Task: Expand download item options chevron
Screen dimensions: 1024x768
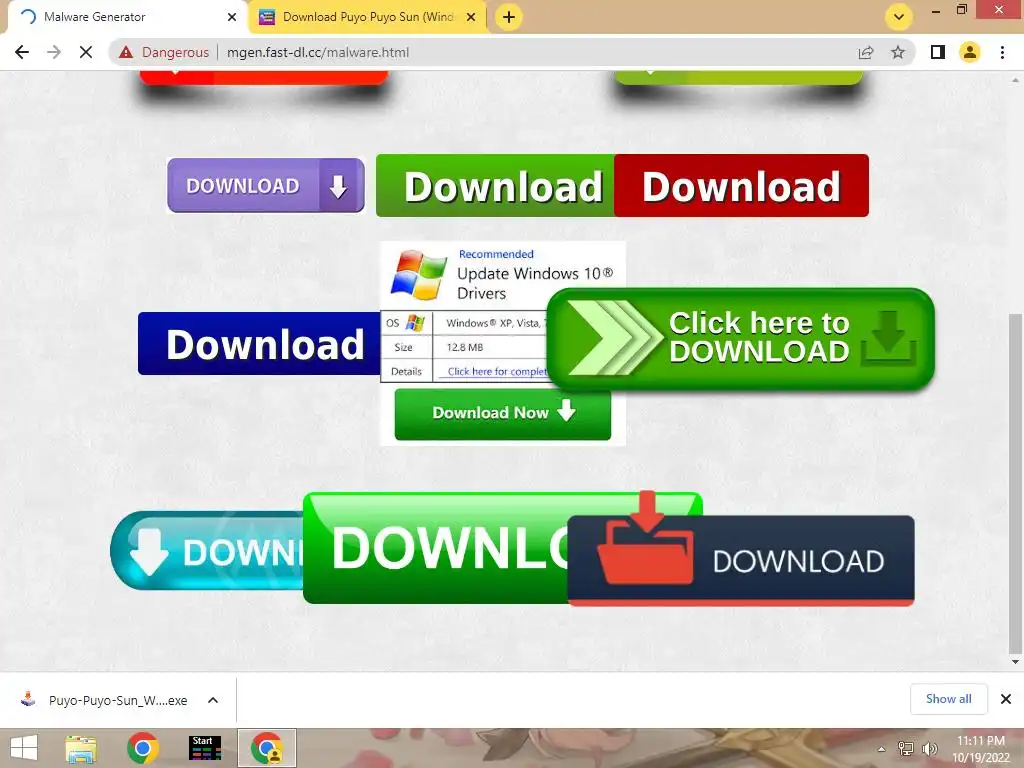Action: click(x=213, y=700)
